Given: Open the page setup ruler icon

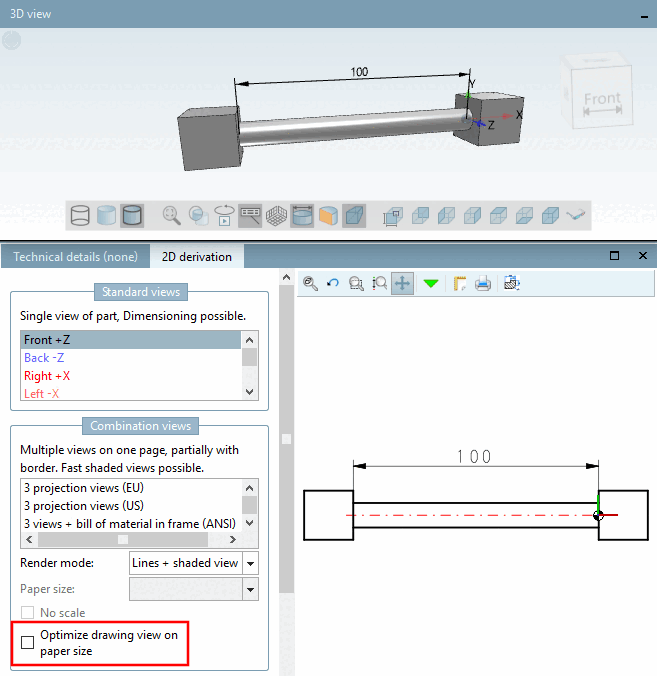Looking at the screenshot, I should pos(460,283).
